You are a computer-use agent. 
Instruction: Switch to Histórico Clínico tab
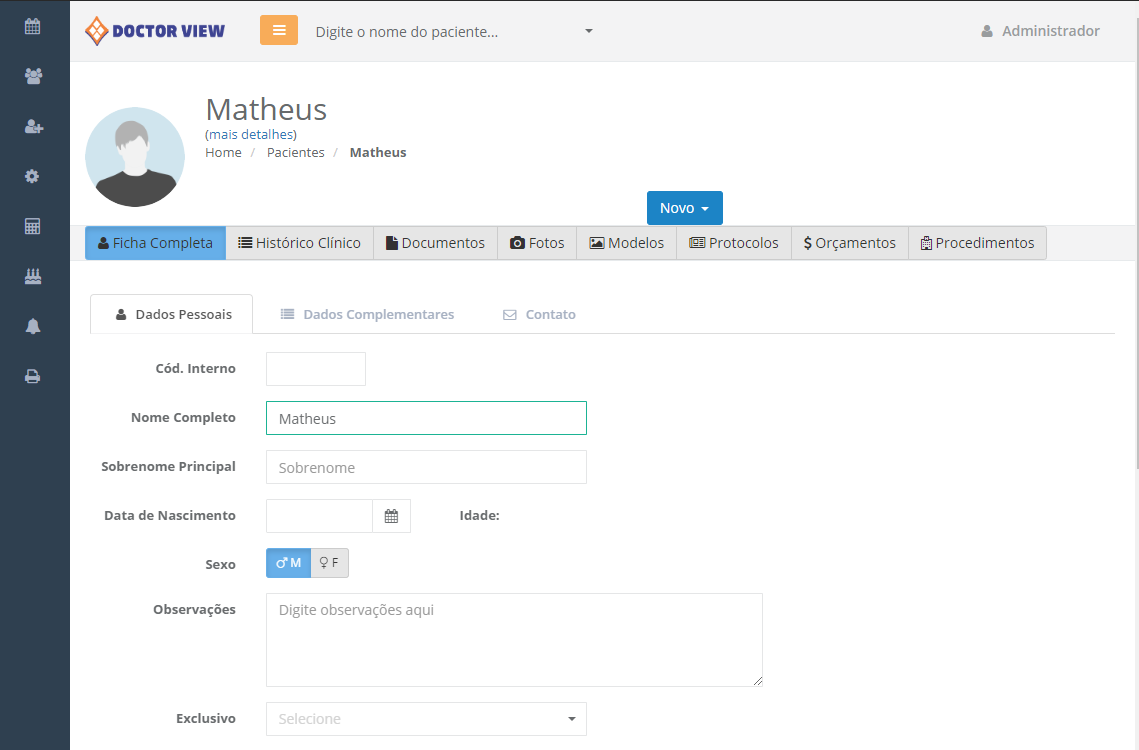[x=299, y=243]
